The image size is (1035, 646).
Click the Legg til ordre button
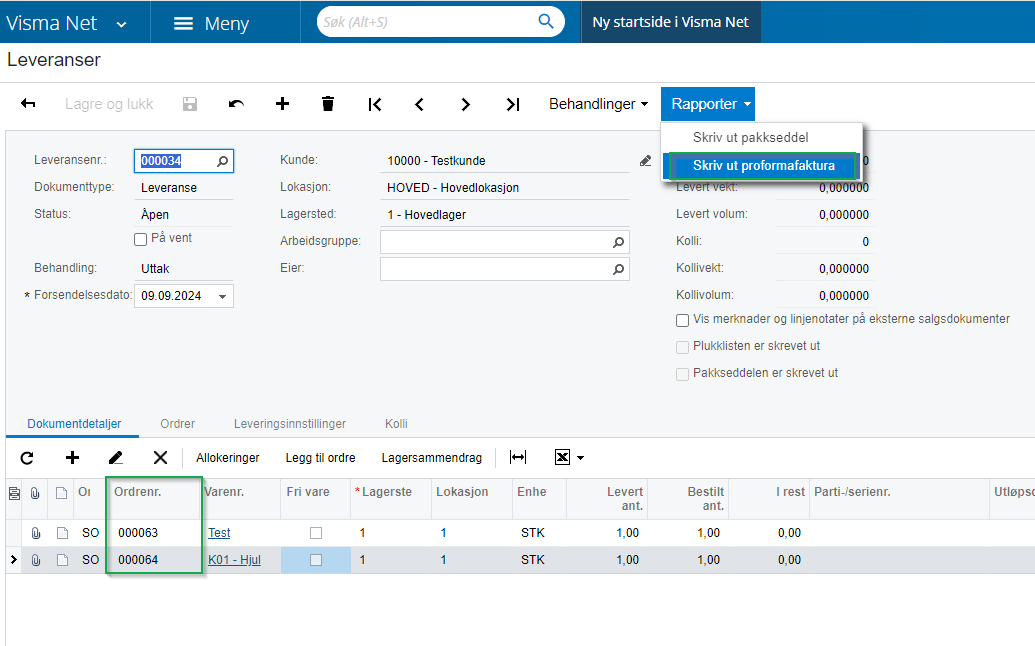[x=320, y=458]
